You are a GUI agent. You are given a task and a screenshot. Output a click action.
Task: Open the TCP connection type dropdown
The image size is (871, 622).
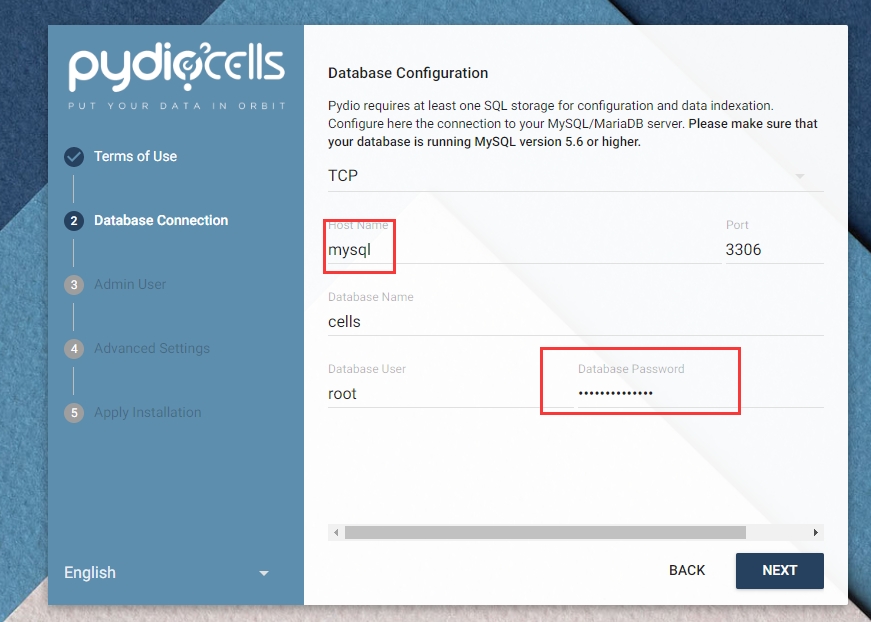(565, 176)
